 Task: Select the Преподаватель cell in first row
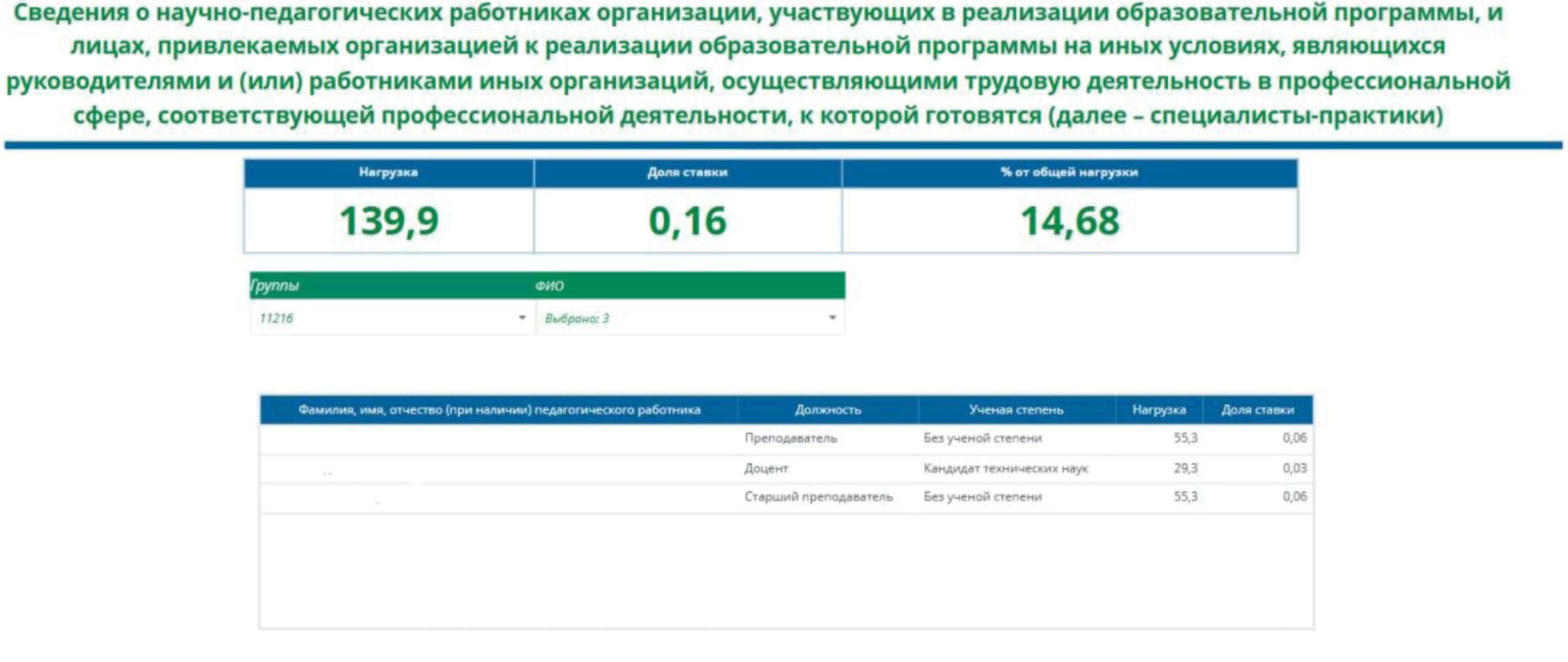[x=790, y=438]
